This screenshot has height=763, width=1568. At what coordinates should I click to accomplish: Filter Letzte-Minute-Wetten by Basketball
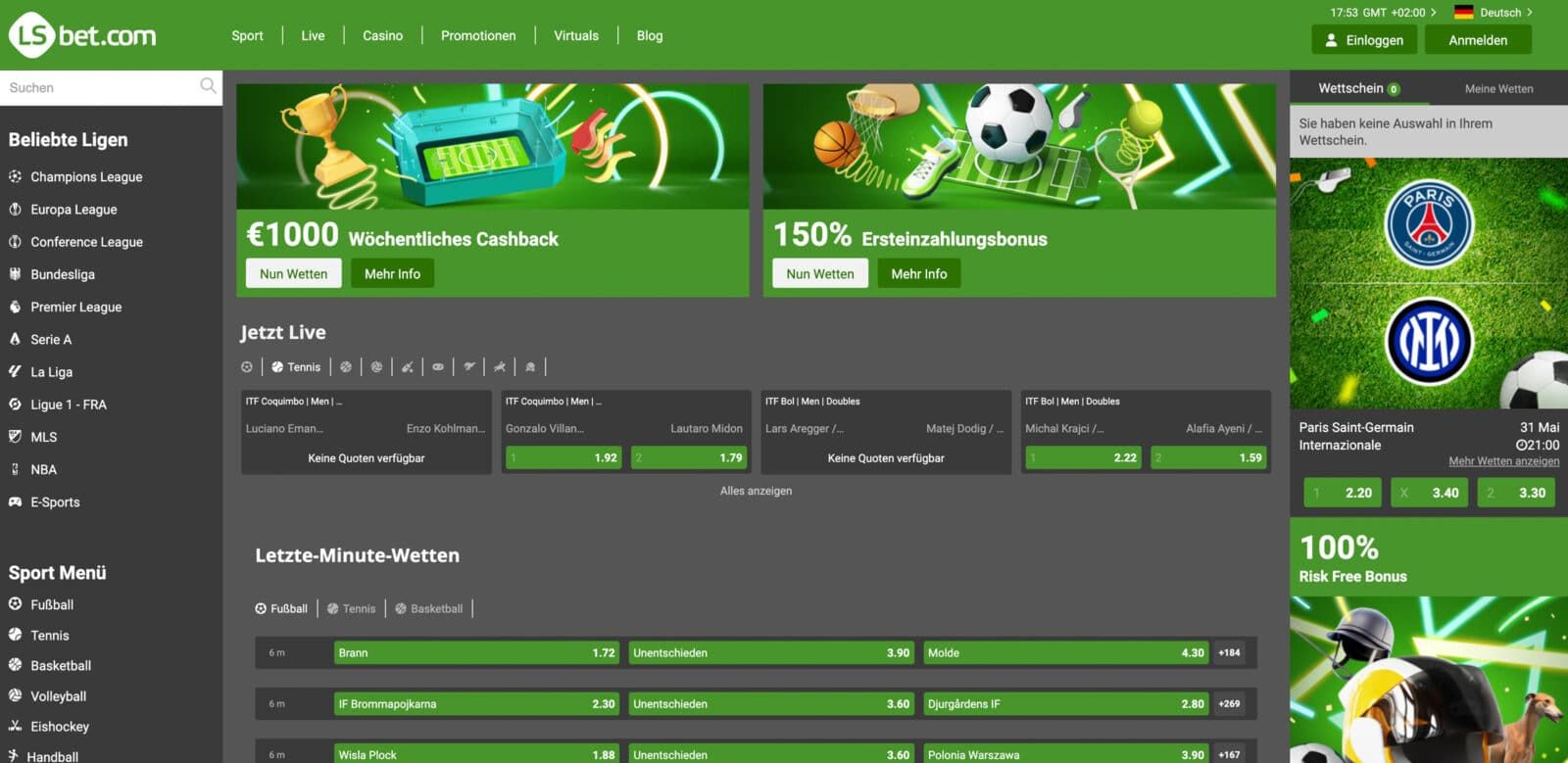point(429,609)
